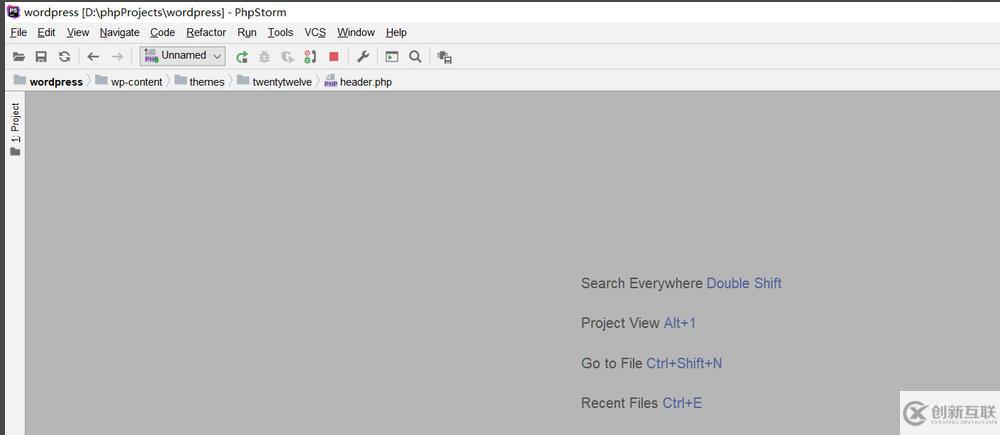Open the Unnamed run configuration dropdown
1000x435 pixels.
coord(182,56)
